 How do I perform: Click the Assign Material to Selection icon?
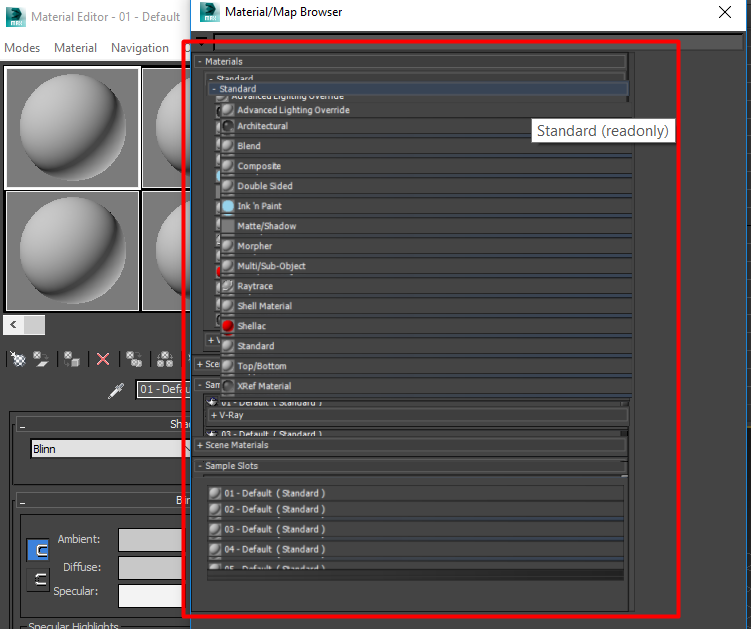click(72, 359)
